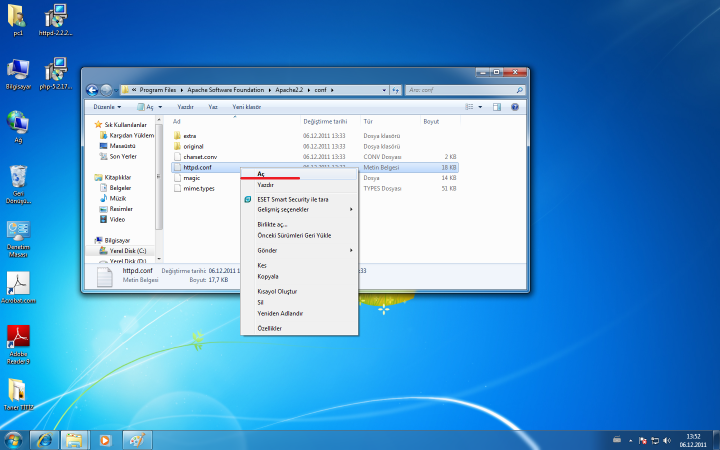Image resolution: width=720 pixels, height=450 pixels.
Task: Click the Yeni klasör toolbar button
Action: [x=246, y=106]
